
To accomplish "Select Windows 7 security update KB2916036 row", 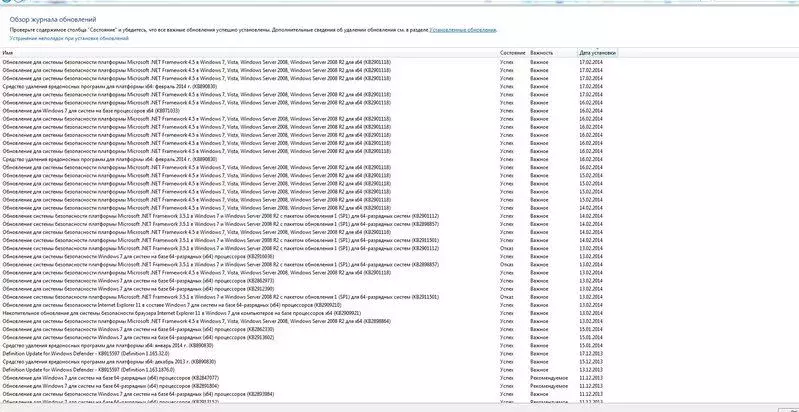I will coord(309,256).
